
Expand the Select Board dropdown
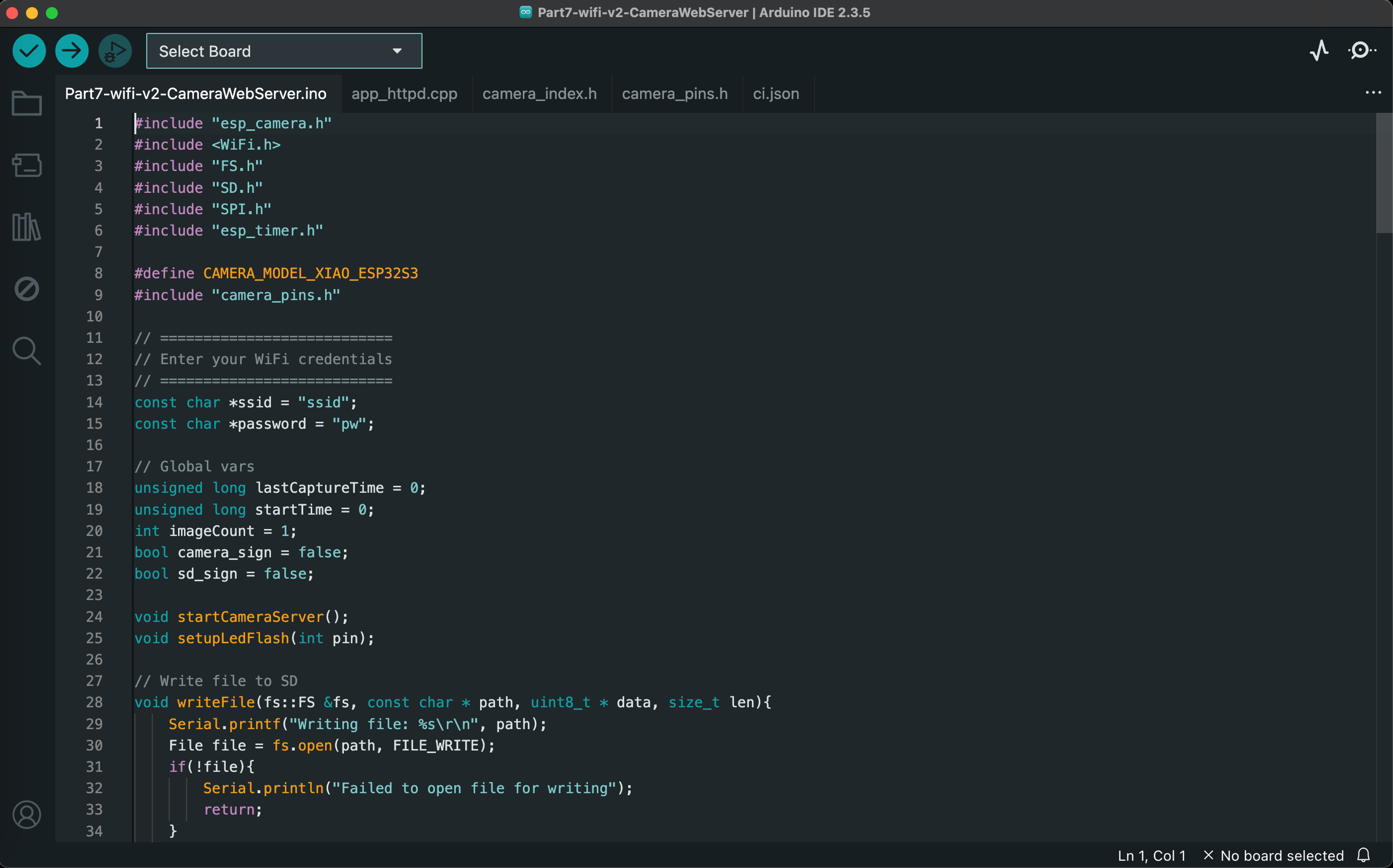284,51
